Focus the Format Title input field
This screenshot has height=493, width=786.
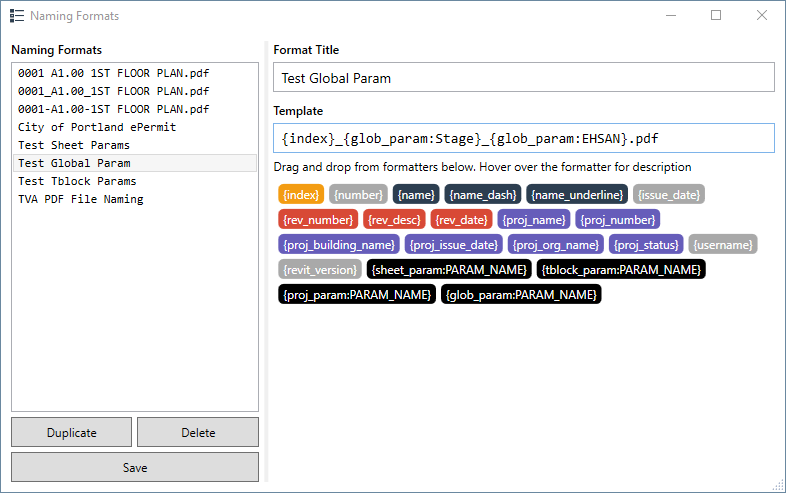click(524, 78)
